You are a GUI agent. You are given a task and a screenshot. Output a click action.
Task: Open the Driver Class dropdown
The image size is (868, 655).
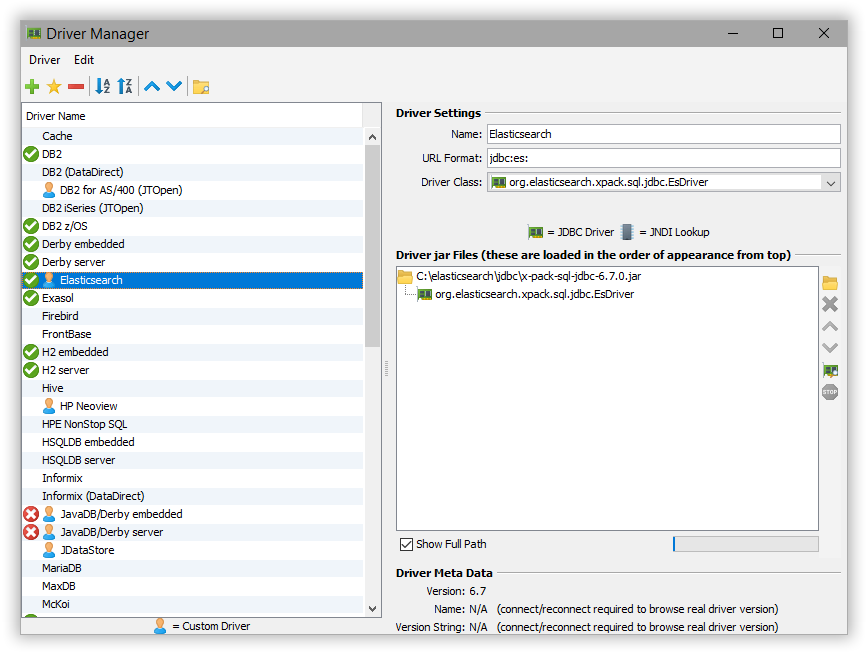833,182
